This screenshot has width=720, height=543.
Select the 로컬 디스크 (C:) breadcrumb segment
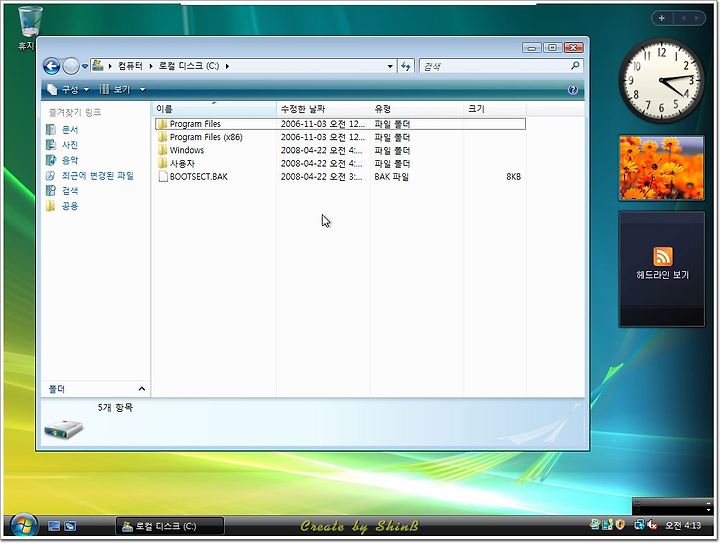click(x=189, y=66)
